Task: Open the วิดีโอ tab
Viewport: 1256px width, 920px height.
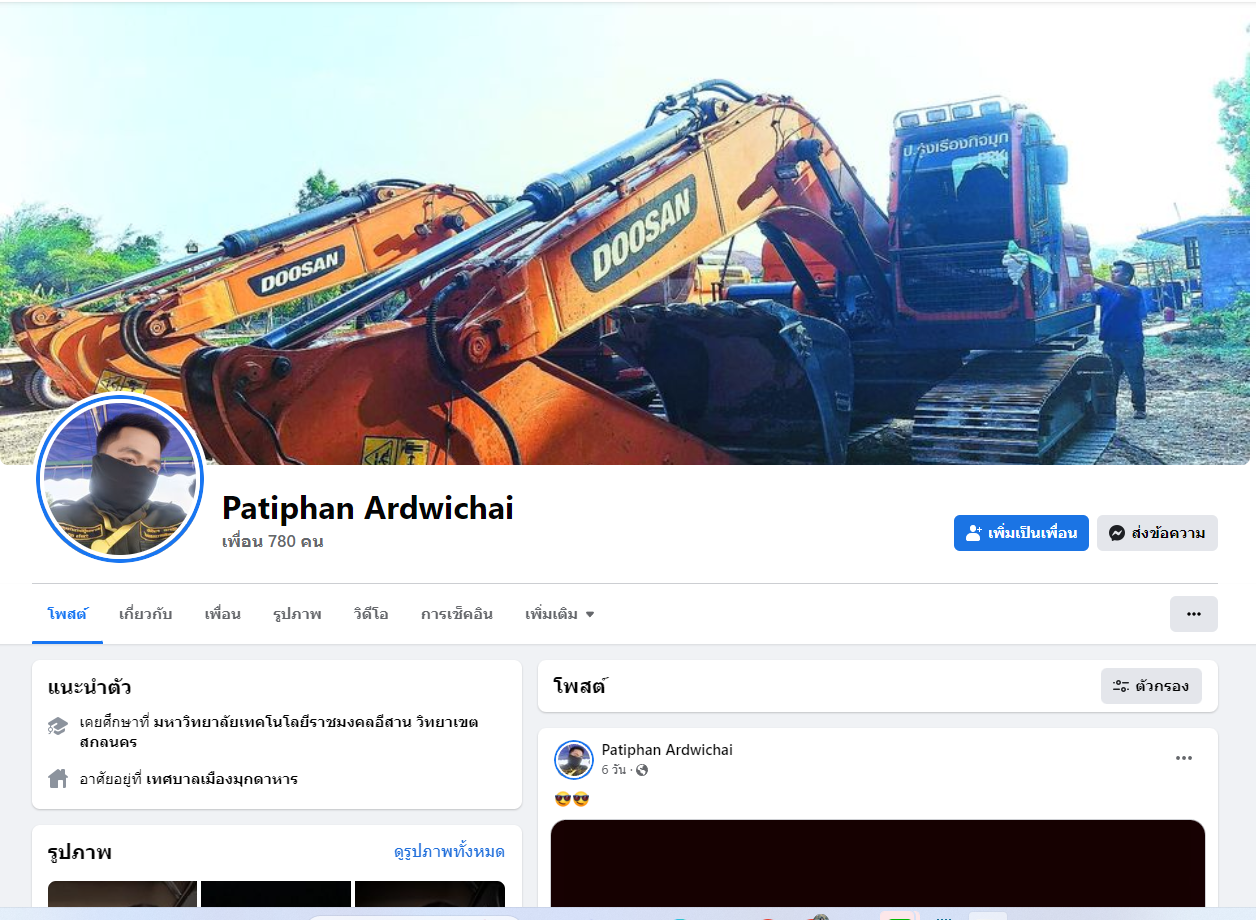Action: tap(371, 614)
